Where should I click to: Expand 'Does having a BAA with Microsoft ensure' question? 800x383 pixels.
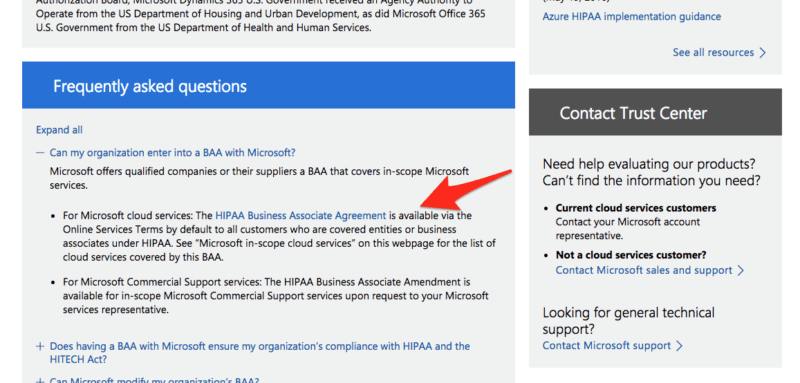click(260, 353)
